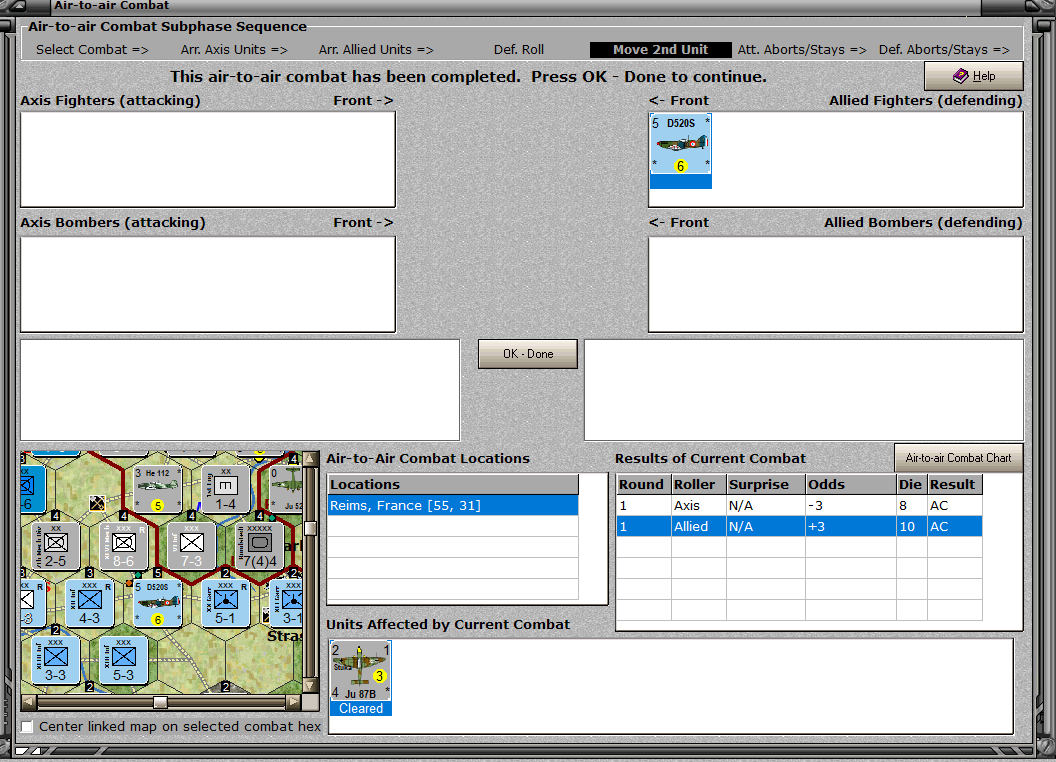Click the -3 odds cell
The height and width of the screenshot is (762, 1056).
[x=851, y=505]
